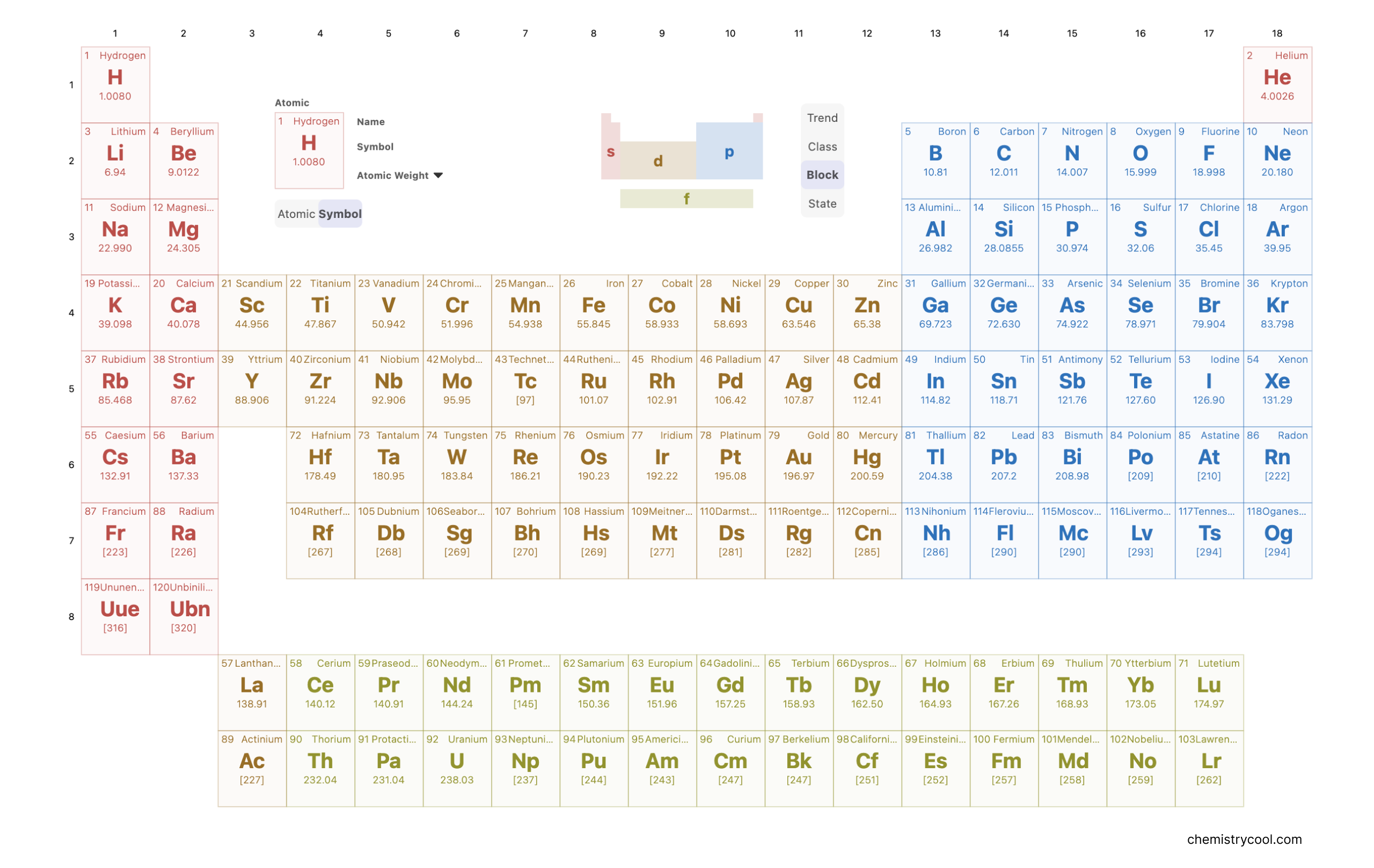This screenshot has width=1374, height=868.
Task: Click the Gold (Au) element tile
Action: click(x=799, y=464)
